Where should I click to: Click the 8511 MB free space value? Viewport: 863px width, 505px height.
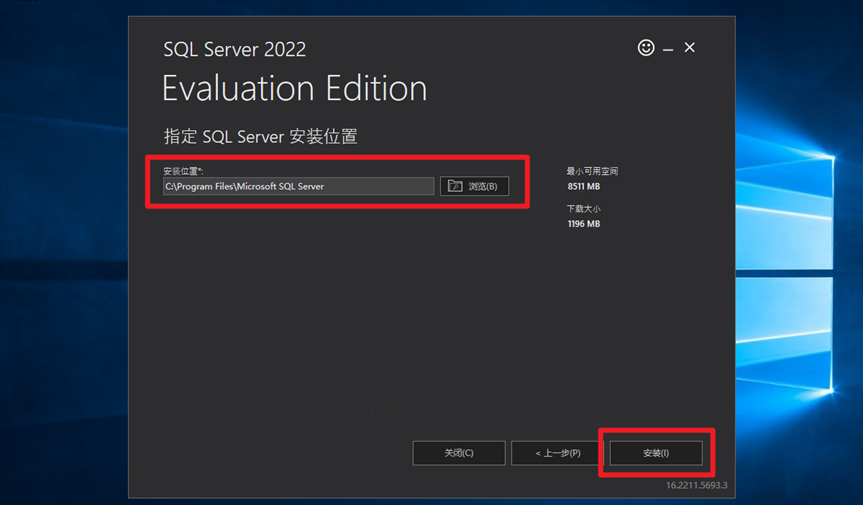click(584, 186)
